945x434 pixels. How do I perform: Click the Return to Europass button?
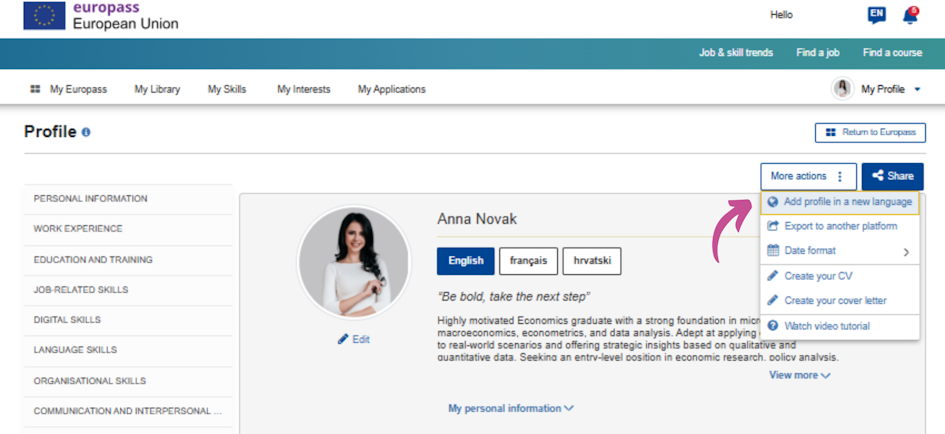point(870,133)
